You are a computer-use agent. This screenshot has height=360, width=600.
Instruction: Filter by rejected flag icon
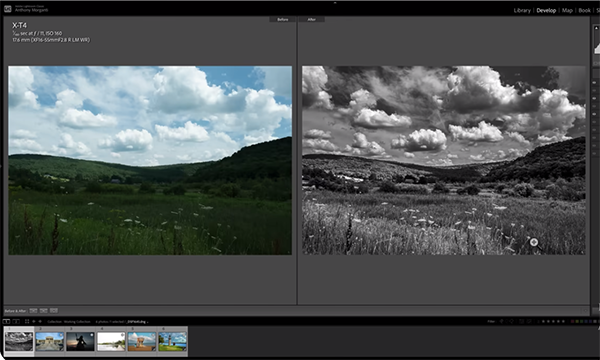pyautogui.click(x=512, y=321)
